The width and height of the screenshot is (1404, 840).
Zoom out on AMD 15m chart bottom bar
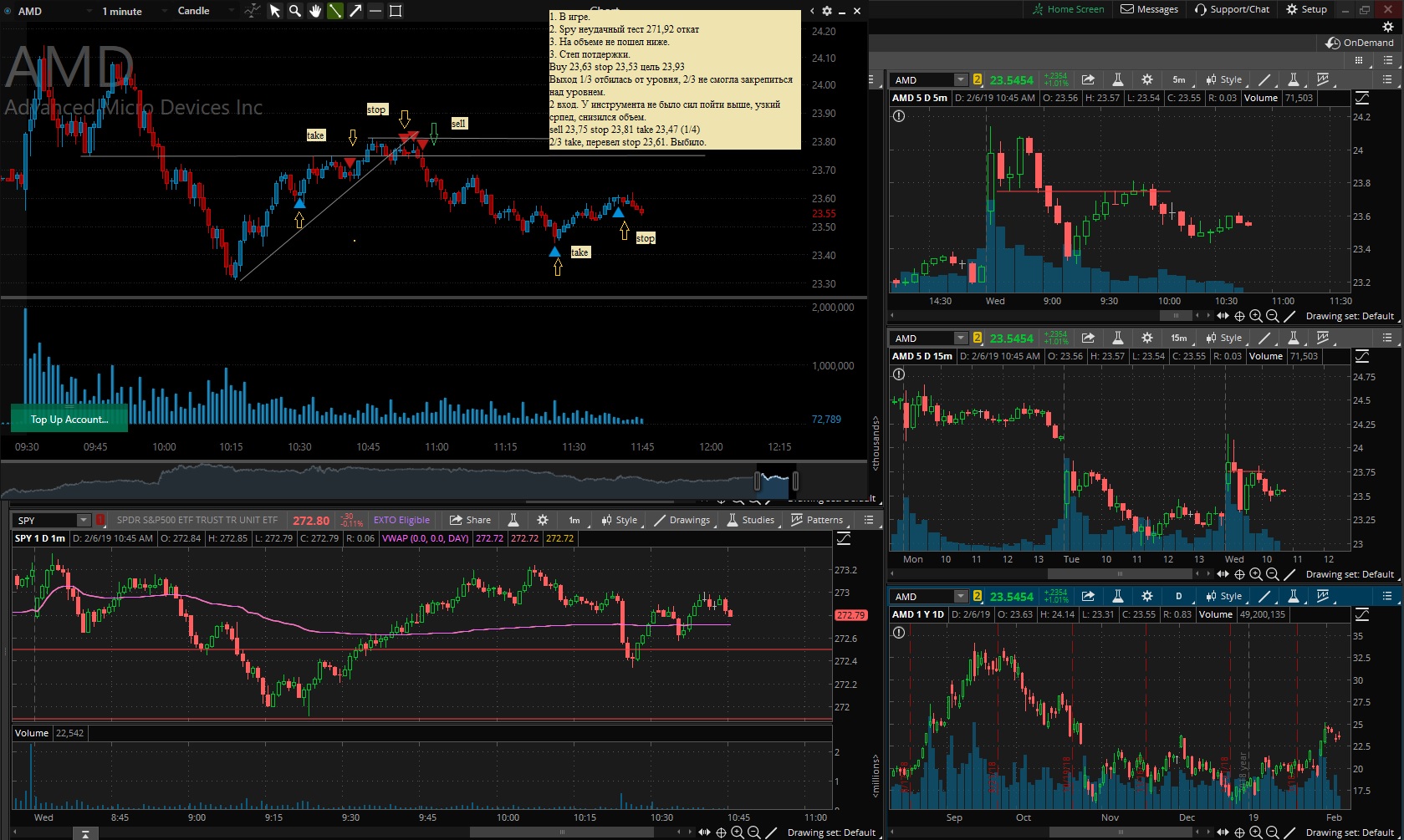pos(1273,574)
